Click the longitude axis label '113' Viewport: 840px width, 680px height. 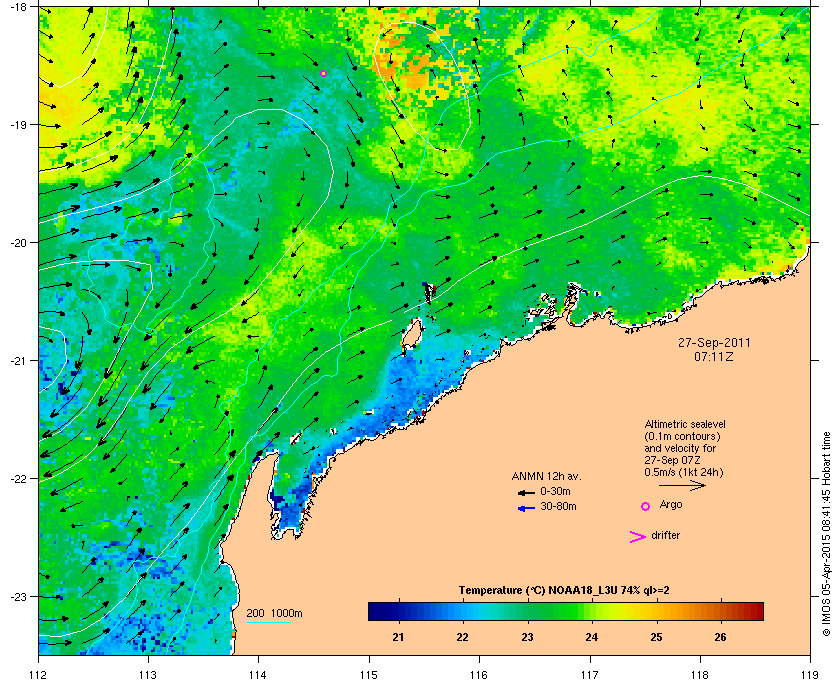click(148, 674)
